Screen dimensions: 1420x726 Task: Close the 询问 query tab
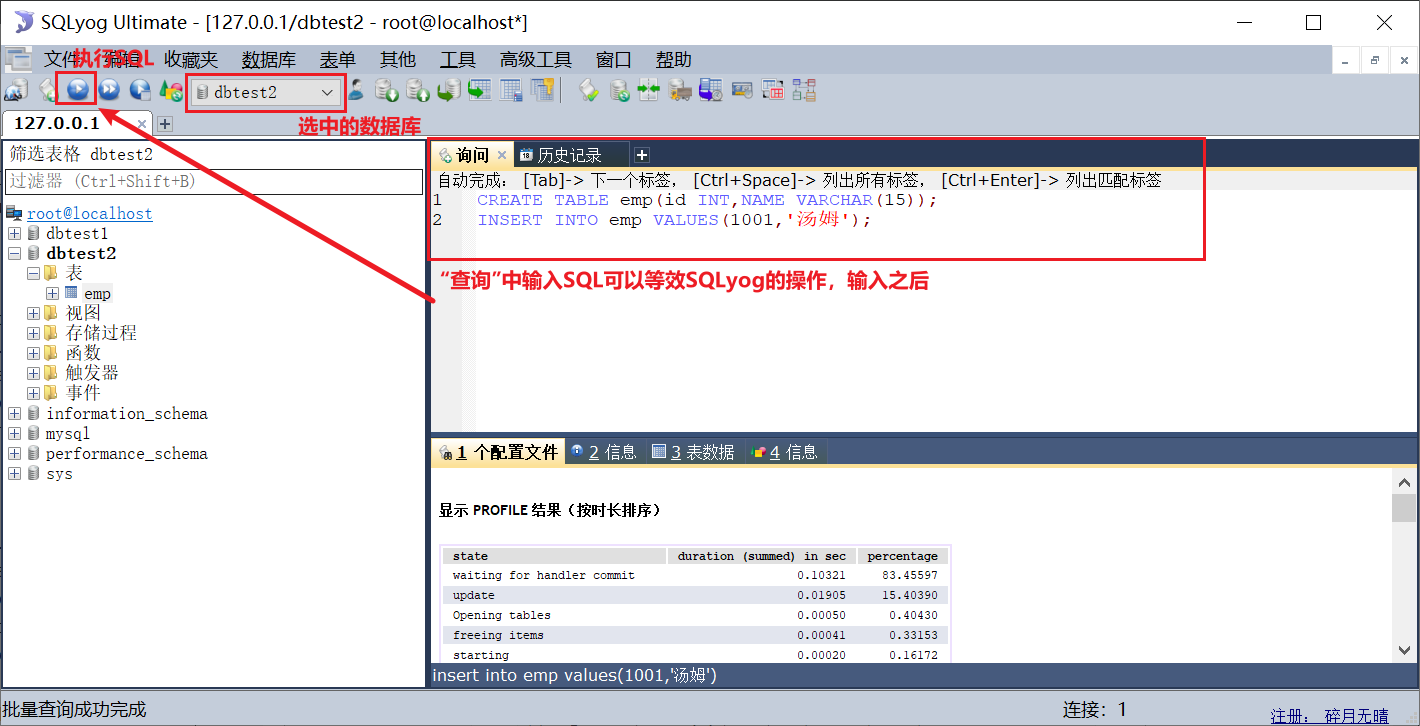[502, 156]
